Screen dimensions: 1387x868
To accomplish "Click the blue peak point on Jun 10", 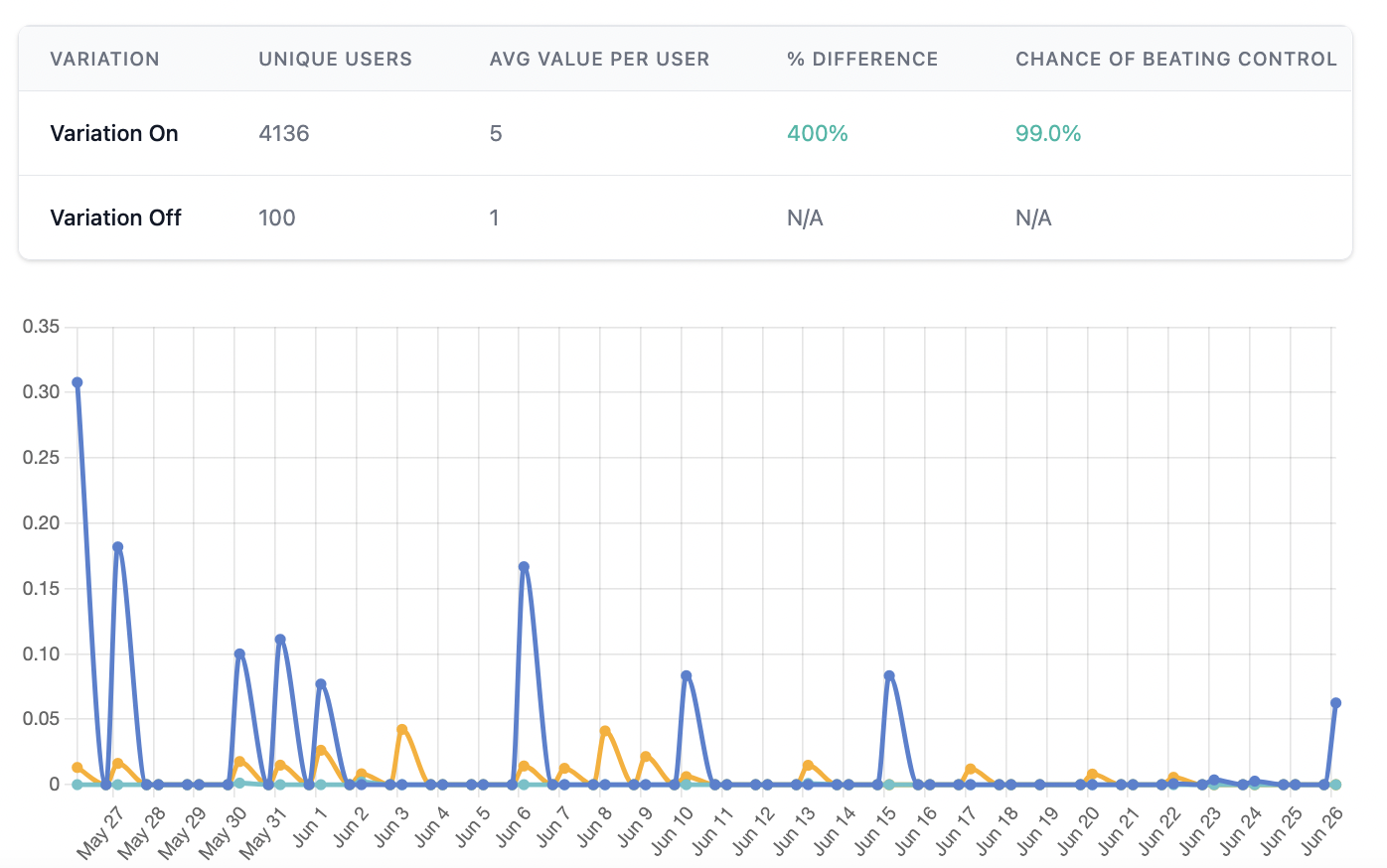I will pyautogui.click(x=687, y=675).
